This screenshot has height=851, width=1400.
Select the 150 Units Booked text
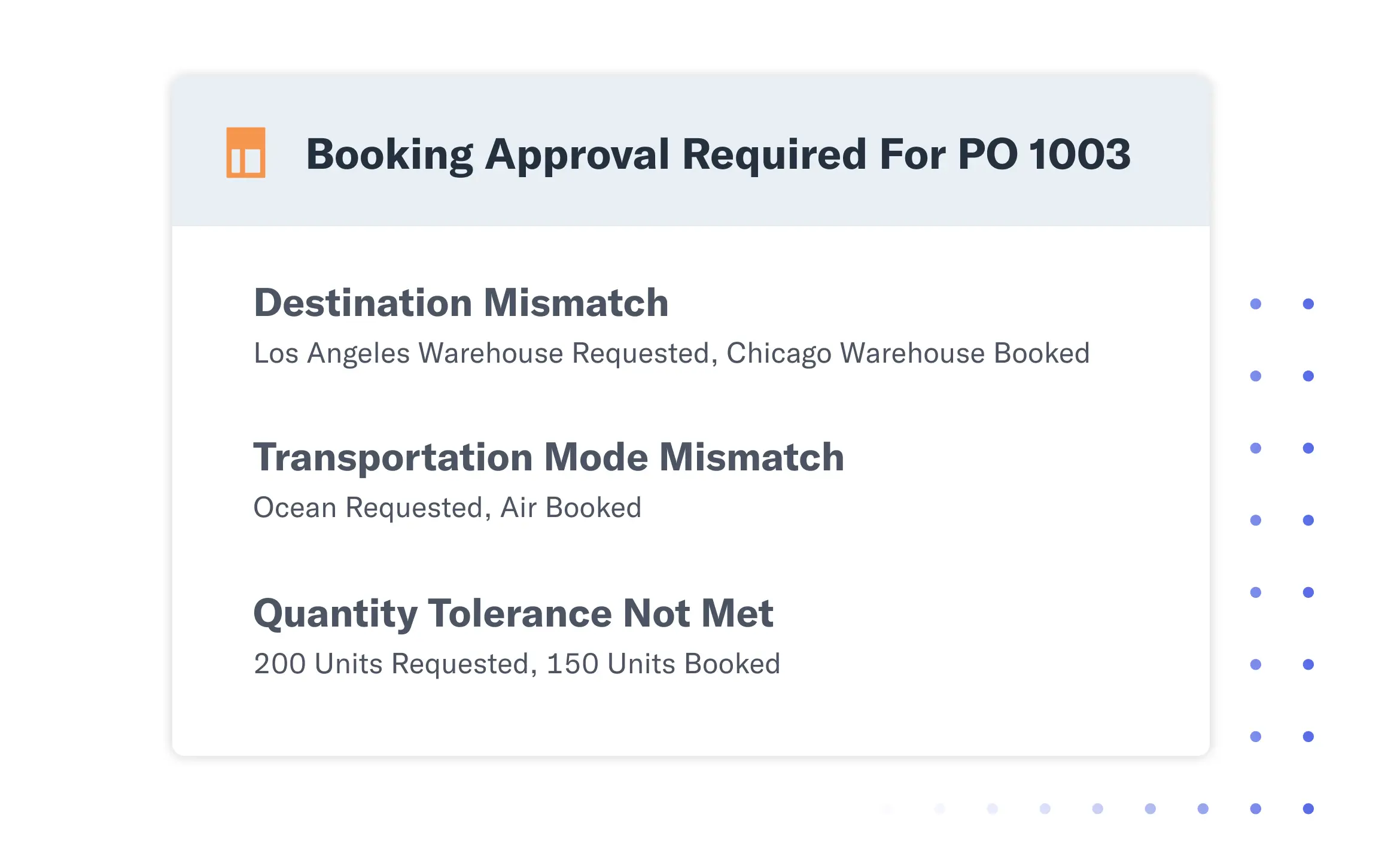663,664
